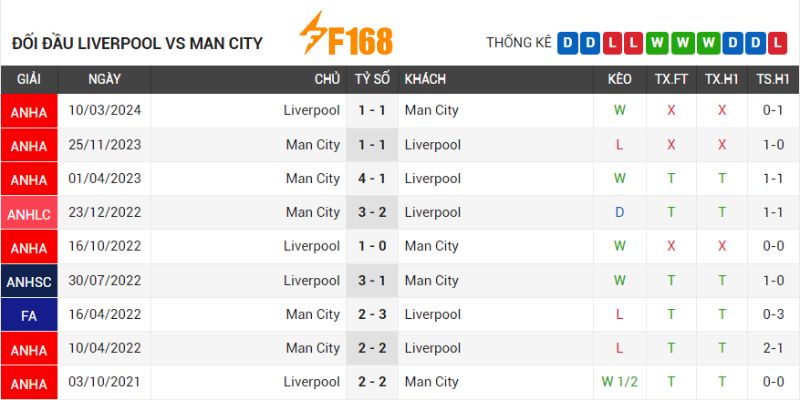Screen dimensions: 800x400
Task: Click the first blue D statistic badge
Action: point(567,43)
